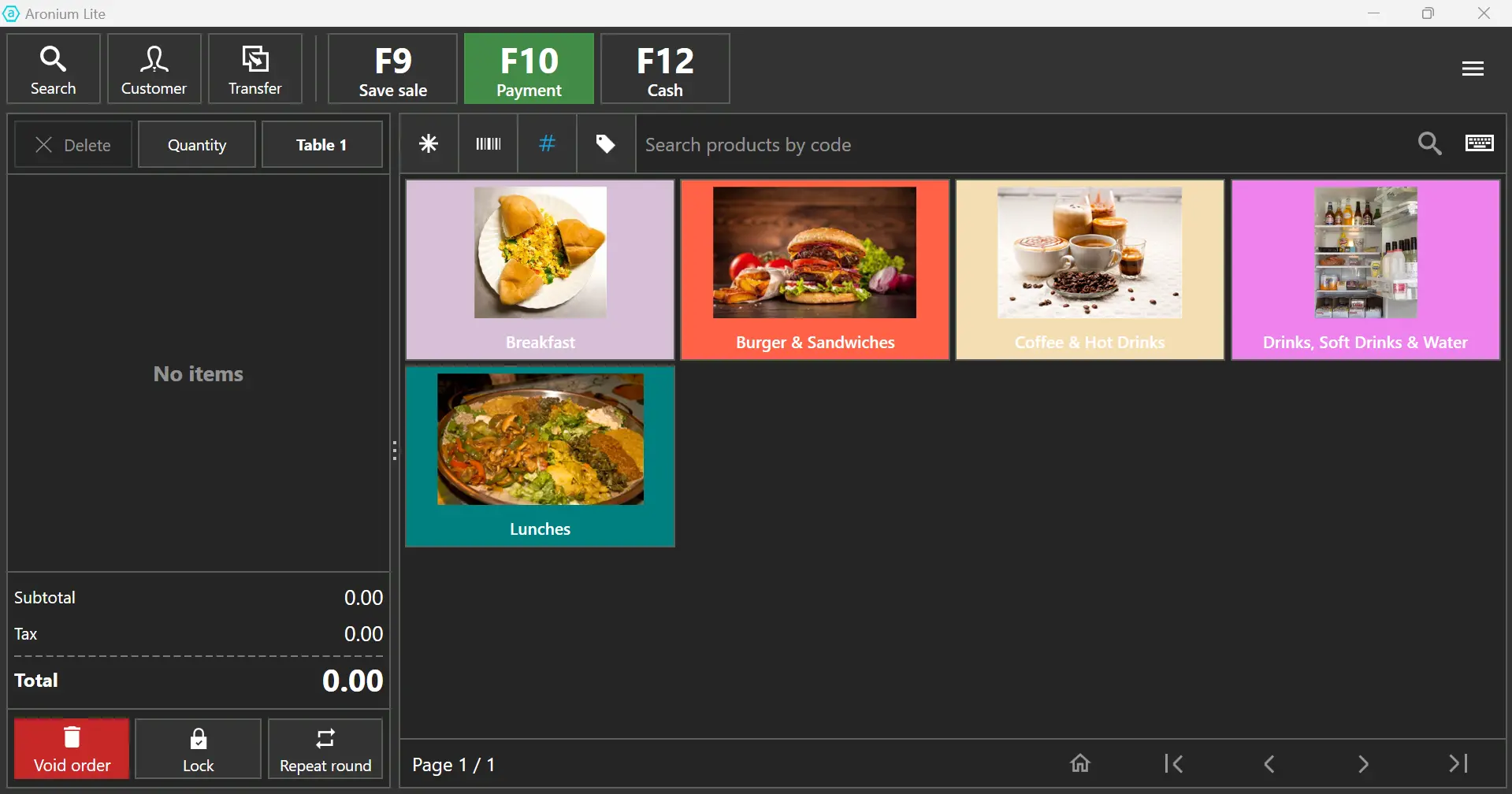Image resolution: width=1512 pixels, height=794 pixels.
Task: Jump to the first page of products
Action: (1173, 763)
